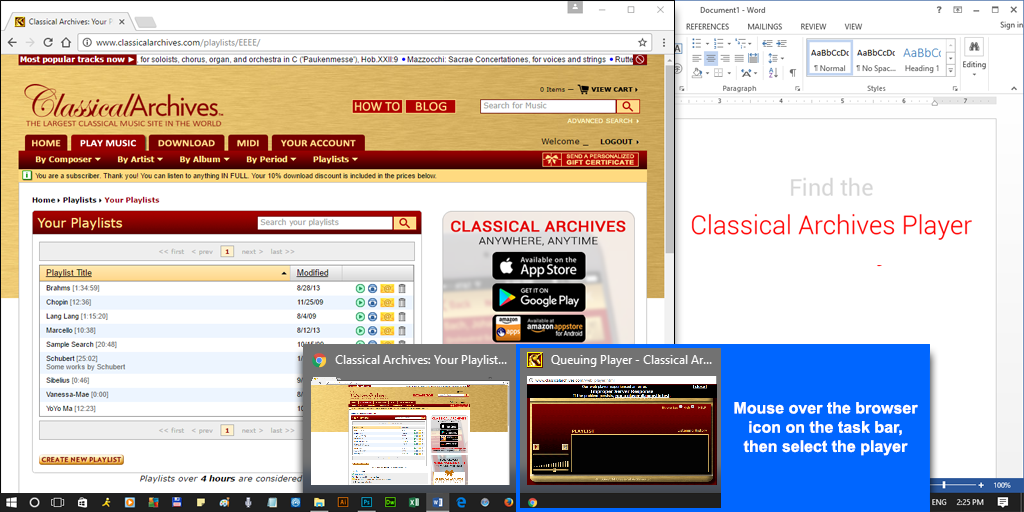
Task: Expand the Playlists dropdown in the navigation bar
Action: coord(334,159)
